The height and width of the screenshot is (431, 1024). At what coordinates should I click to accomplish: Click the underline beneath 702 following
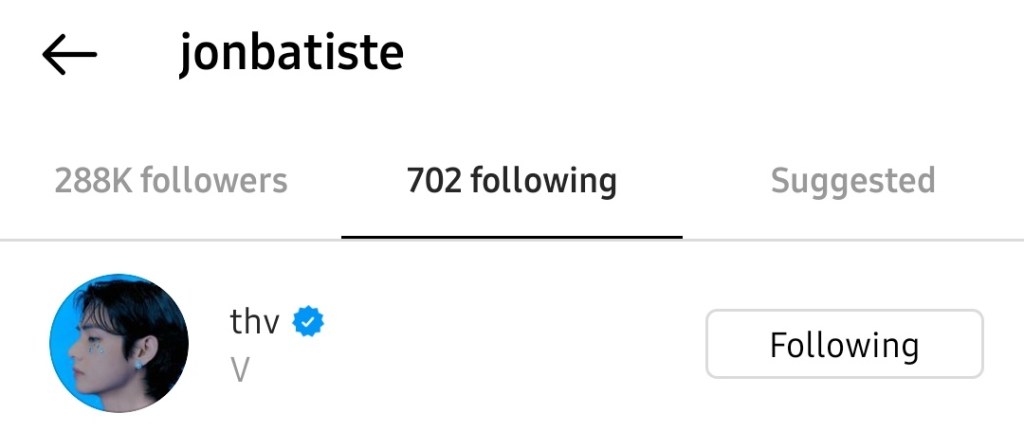(x=512, y=237)
